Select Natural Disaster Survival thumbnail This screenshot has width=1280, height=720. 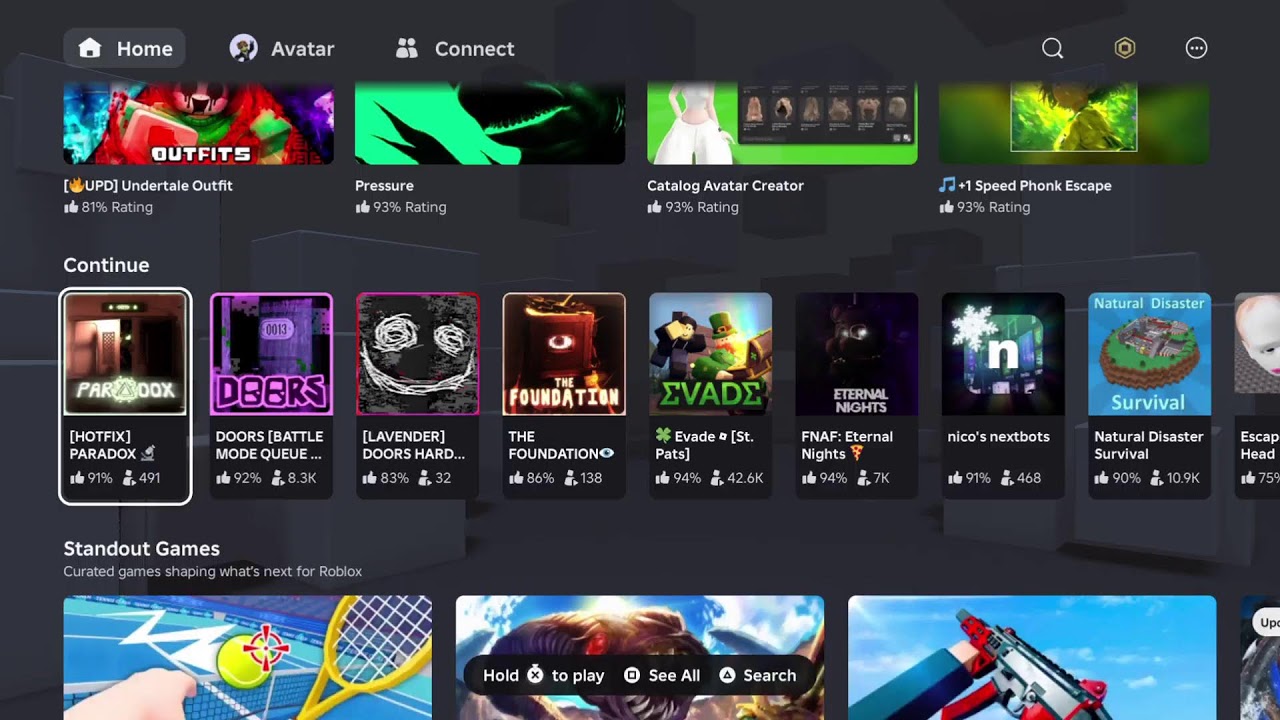1149,354
